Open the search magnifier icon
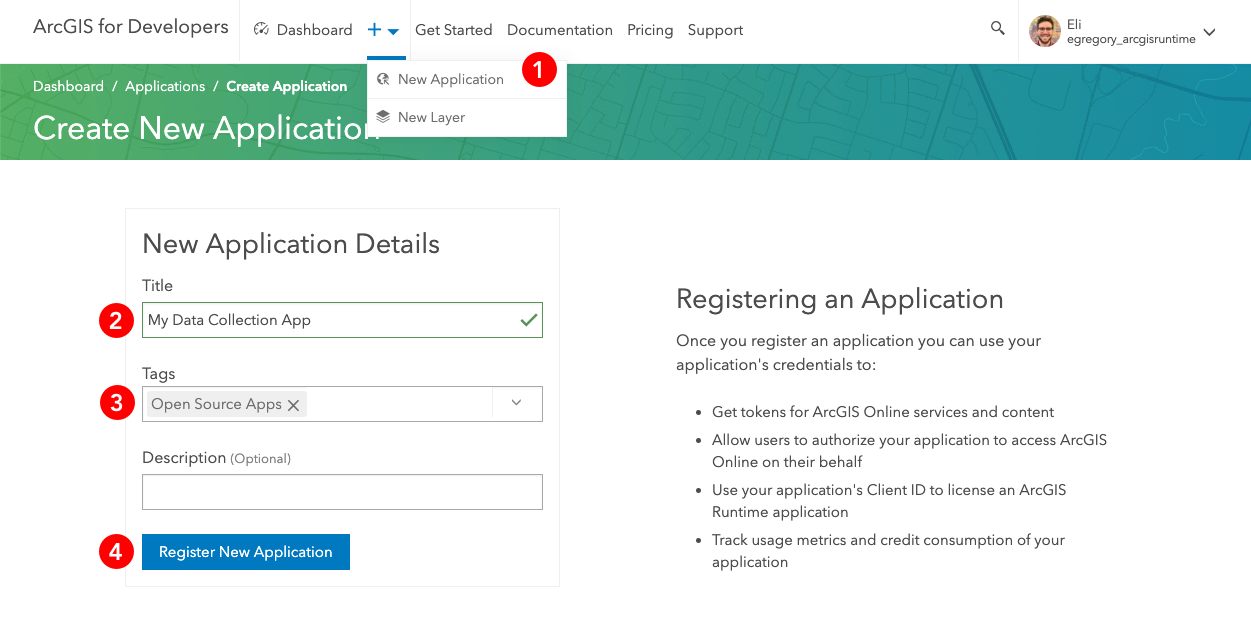Screen dimensions: 1251x628 [997, 29]
